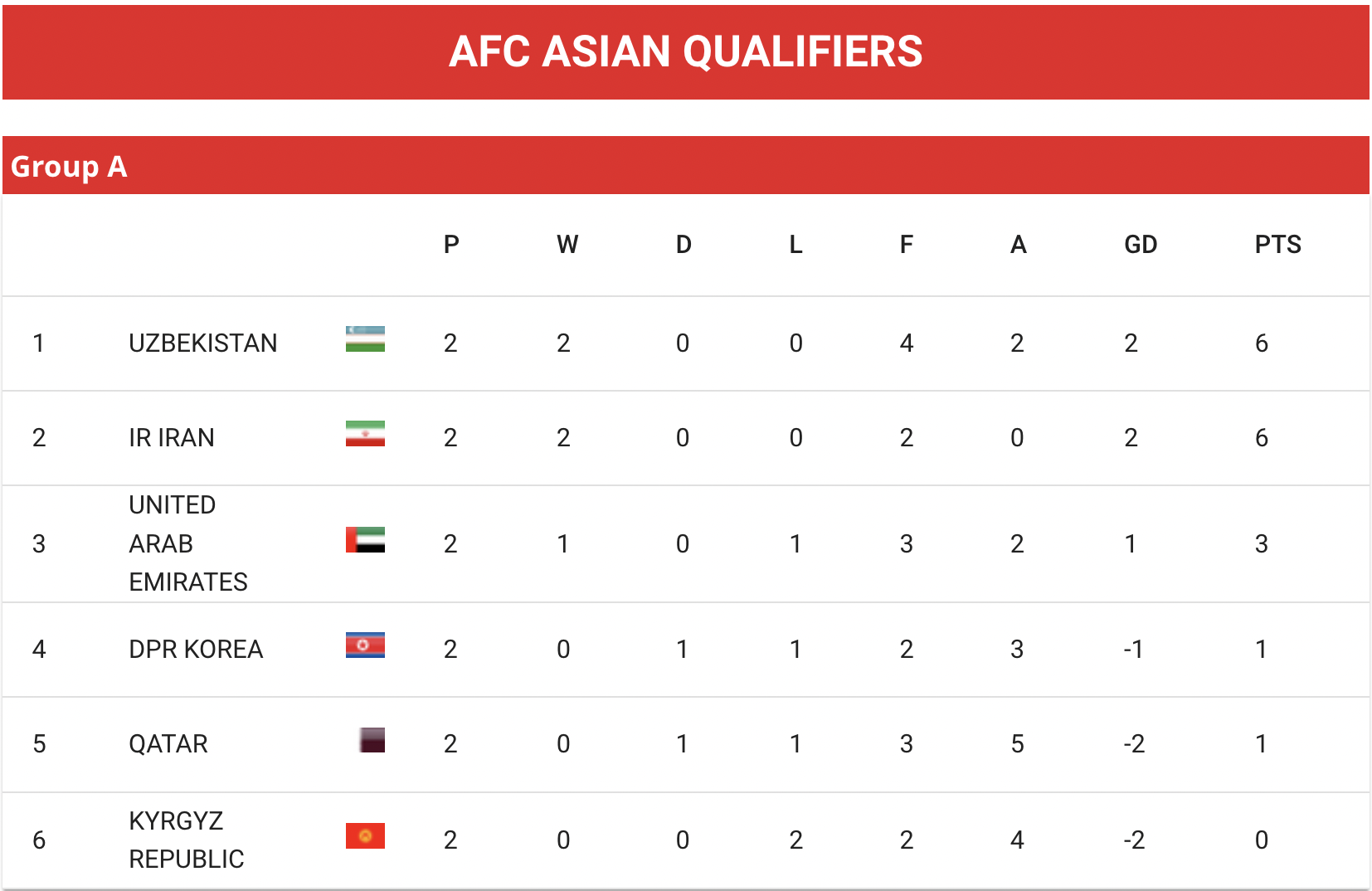The height and width of the screenshot is (891, 1372).
Task: Click the United Arab Emirates flag icon
Action: [365, 540]
